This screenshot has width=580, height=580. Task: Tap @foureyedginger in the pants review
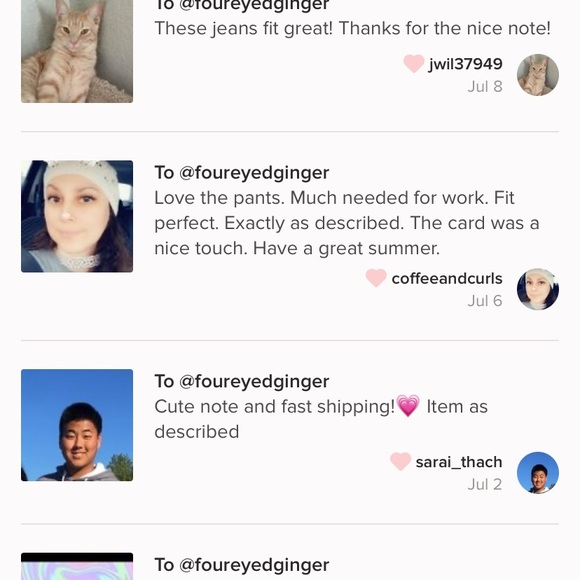(x=254, y=173)
